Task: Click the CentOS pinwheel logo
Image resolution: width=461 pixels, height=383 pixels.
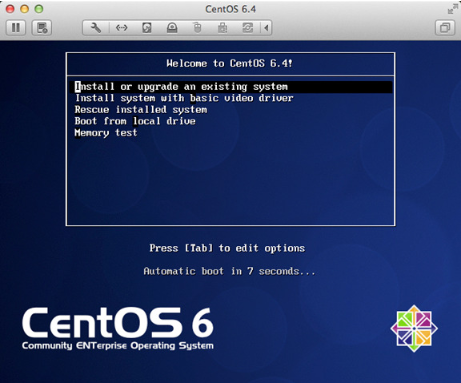Action: pos(414,328)
